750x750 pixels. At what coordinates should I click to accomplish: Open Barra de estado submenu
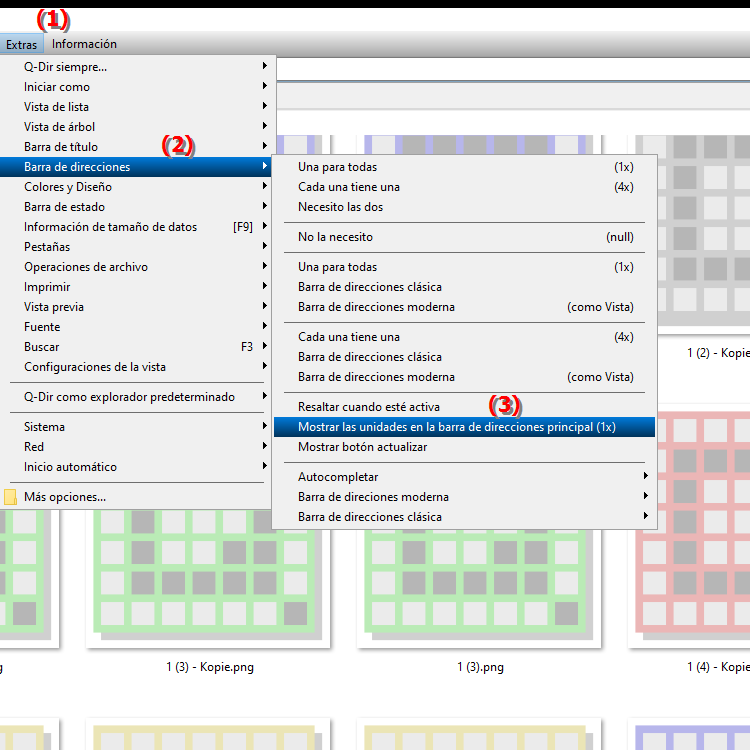[x=136, y=207]
